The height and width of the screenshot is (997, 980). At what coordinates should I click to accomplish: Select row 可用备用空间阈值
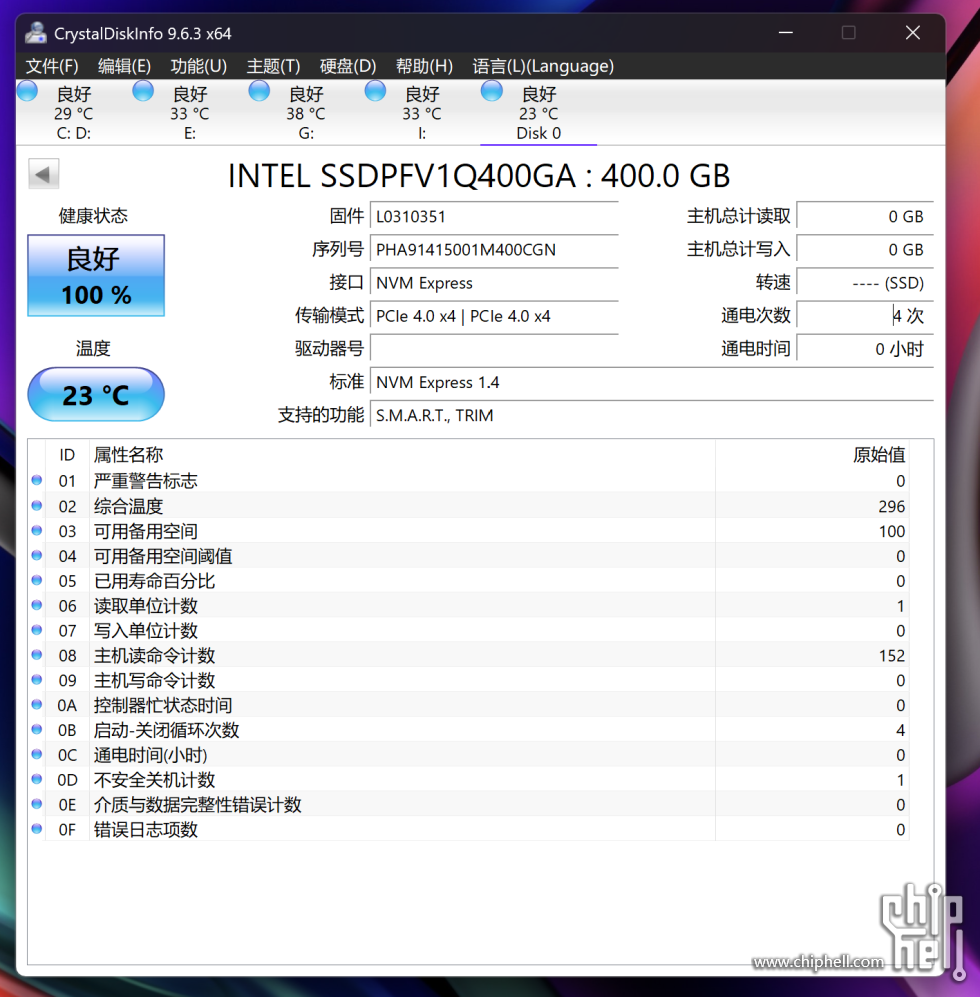[x=469, y=556]
